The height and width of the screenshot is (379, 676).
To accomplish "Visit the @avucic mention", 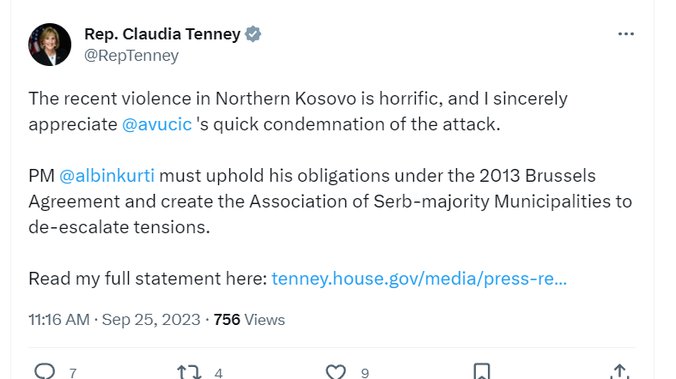I will click(x=156, y=124).
